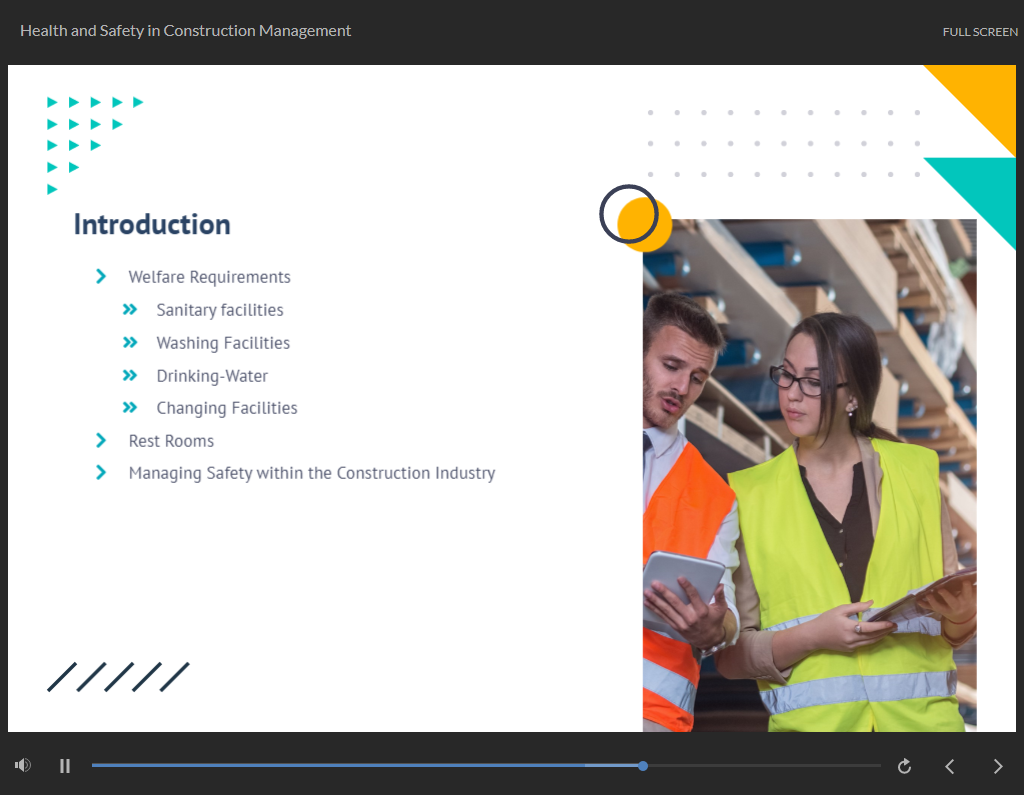
Task: Click the progress bar's blue handle
Action: pyautogui.click(x=643, y=766)
